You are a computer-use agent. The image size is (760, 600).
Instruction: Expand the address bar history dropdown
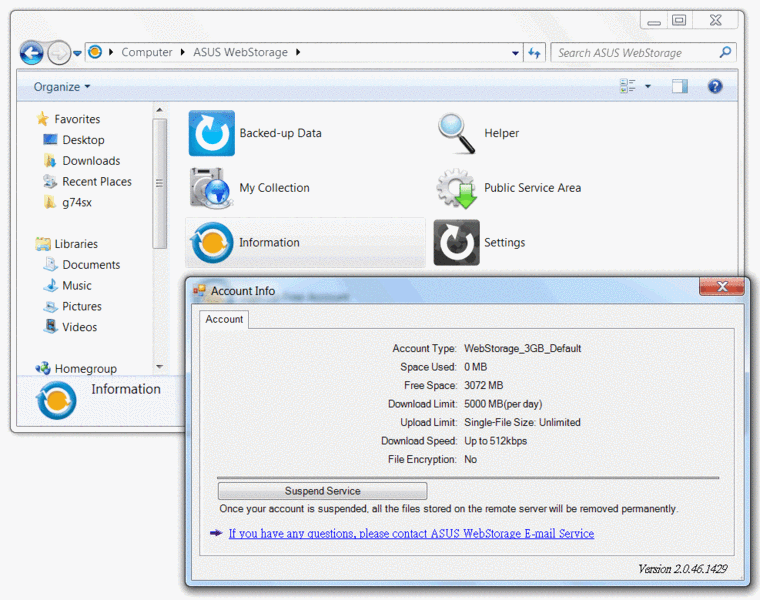515,53
